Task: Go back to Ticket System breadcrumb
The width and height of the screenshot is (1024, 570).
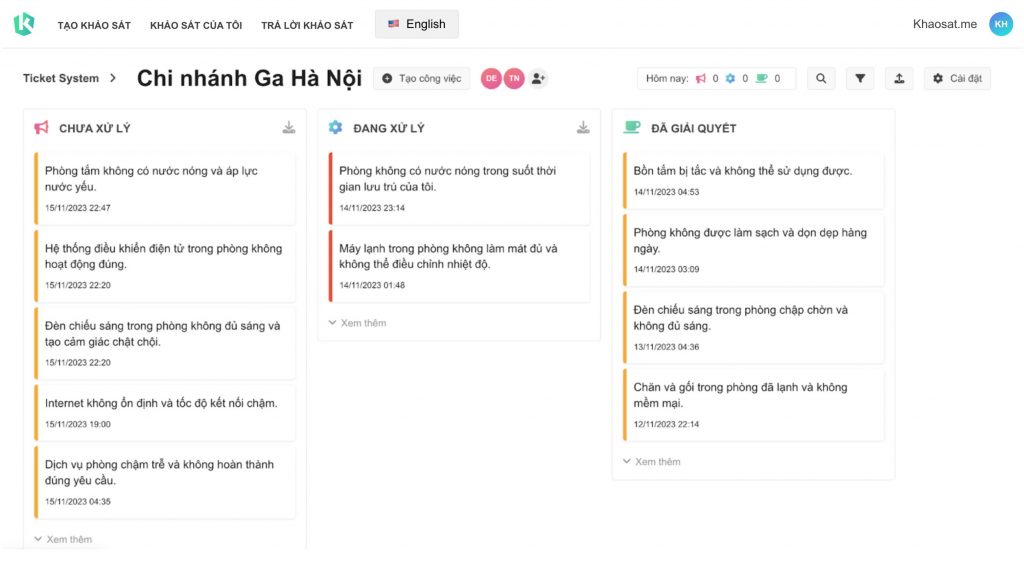Action: click(x=61, y=78)
